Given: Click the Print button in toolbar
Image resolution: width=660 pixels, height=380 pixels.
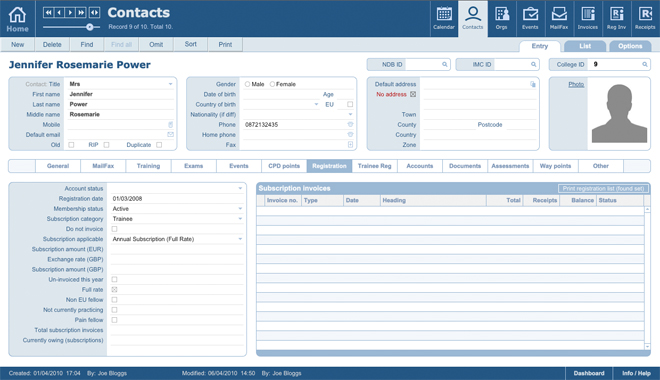Looking at the screenshot, I should [x=225, y=45].
